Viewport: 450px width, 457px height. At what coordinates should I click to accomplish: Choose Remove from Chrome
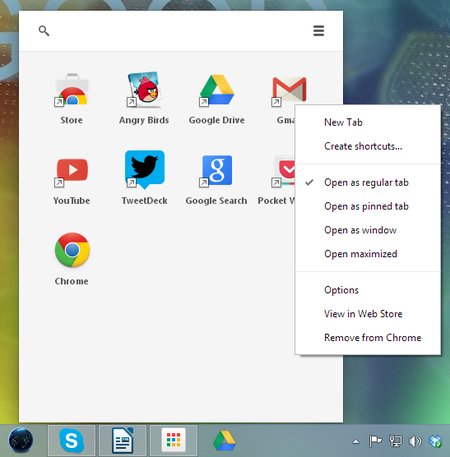pos(368,338)
